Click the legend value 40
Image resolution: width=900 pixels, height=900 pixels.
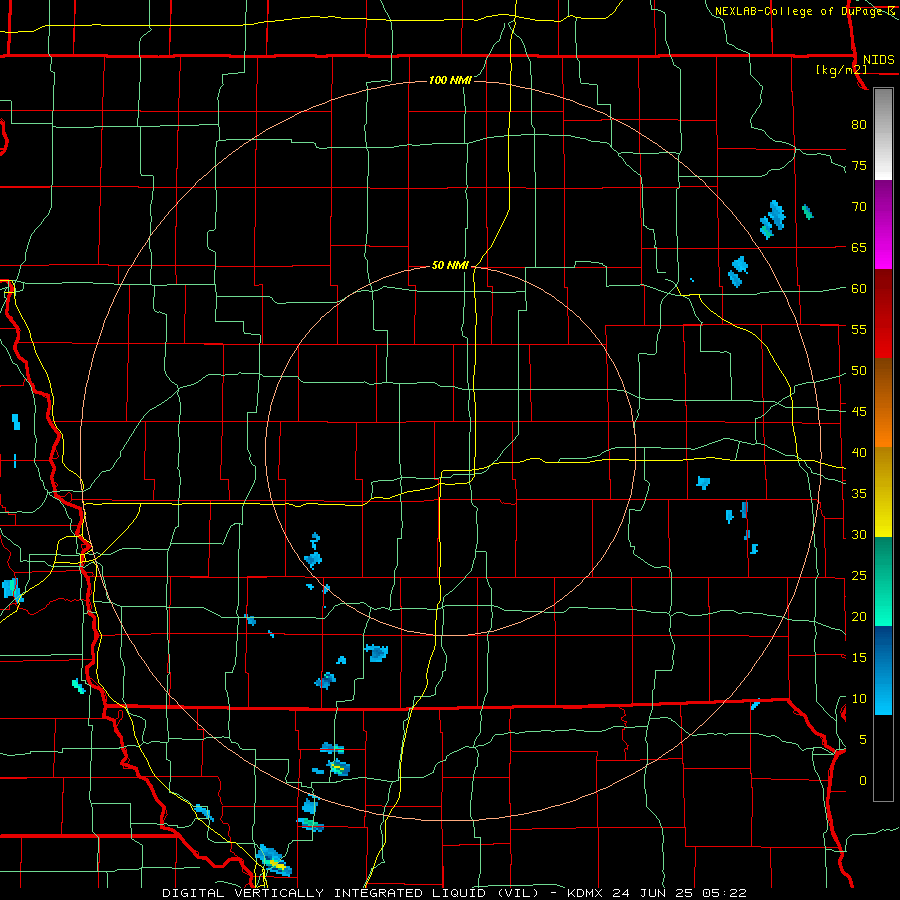pos(859,452)
